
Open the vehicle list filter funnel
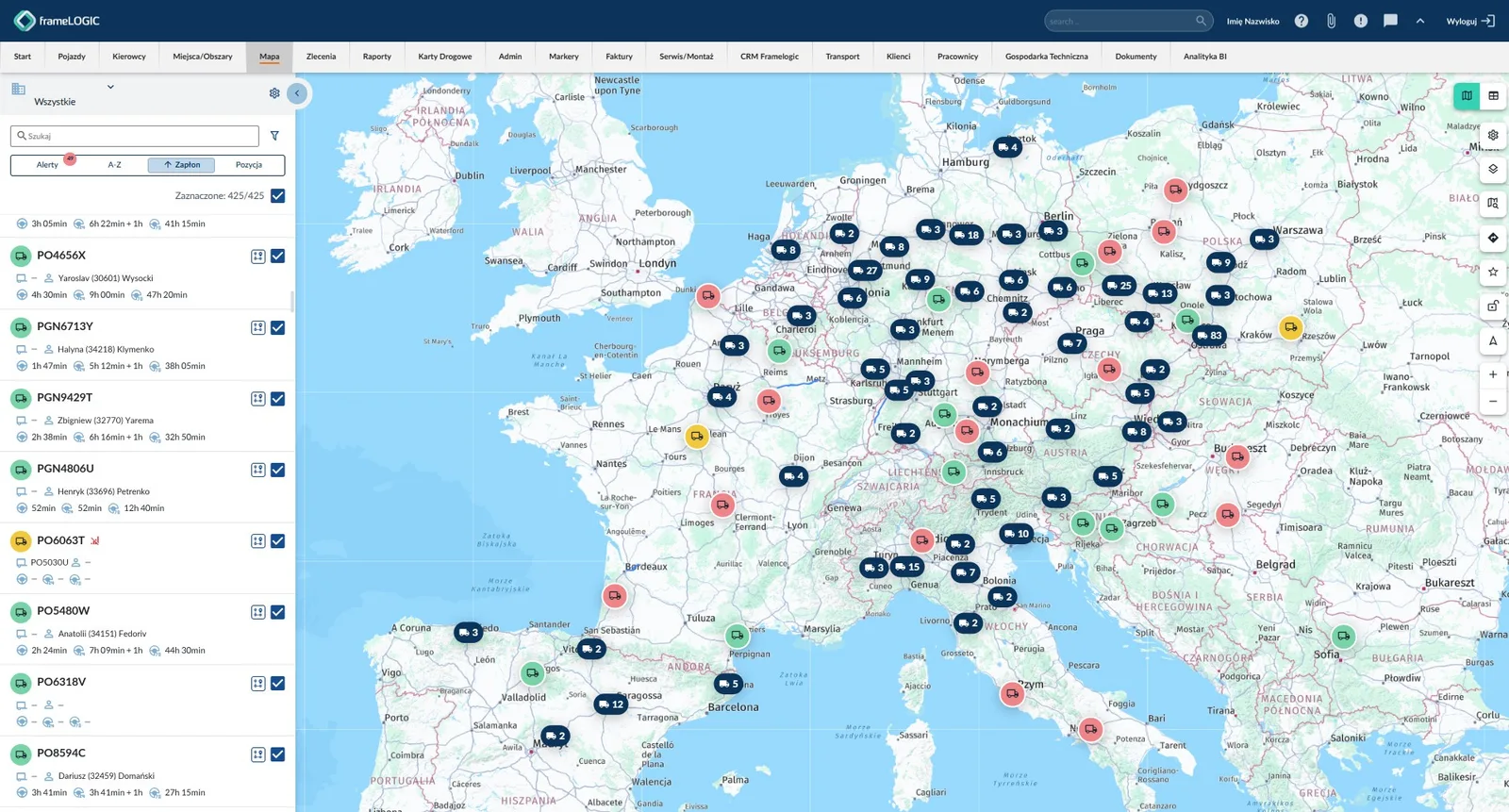click(274, 136)
